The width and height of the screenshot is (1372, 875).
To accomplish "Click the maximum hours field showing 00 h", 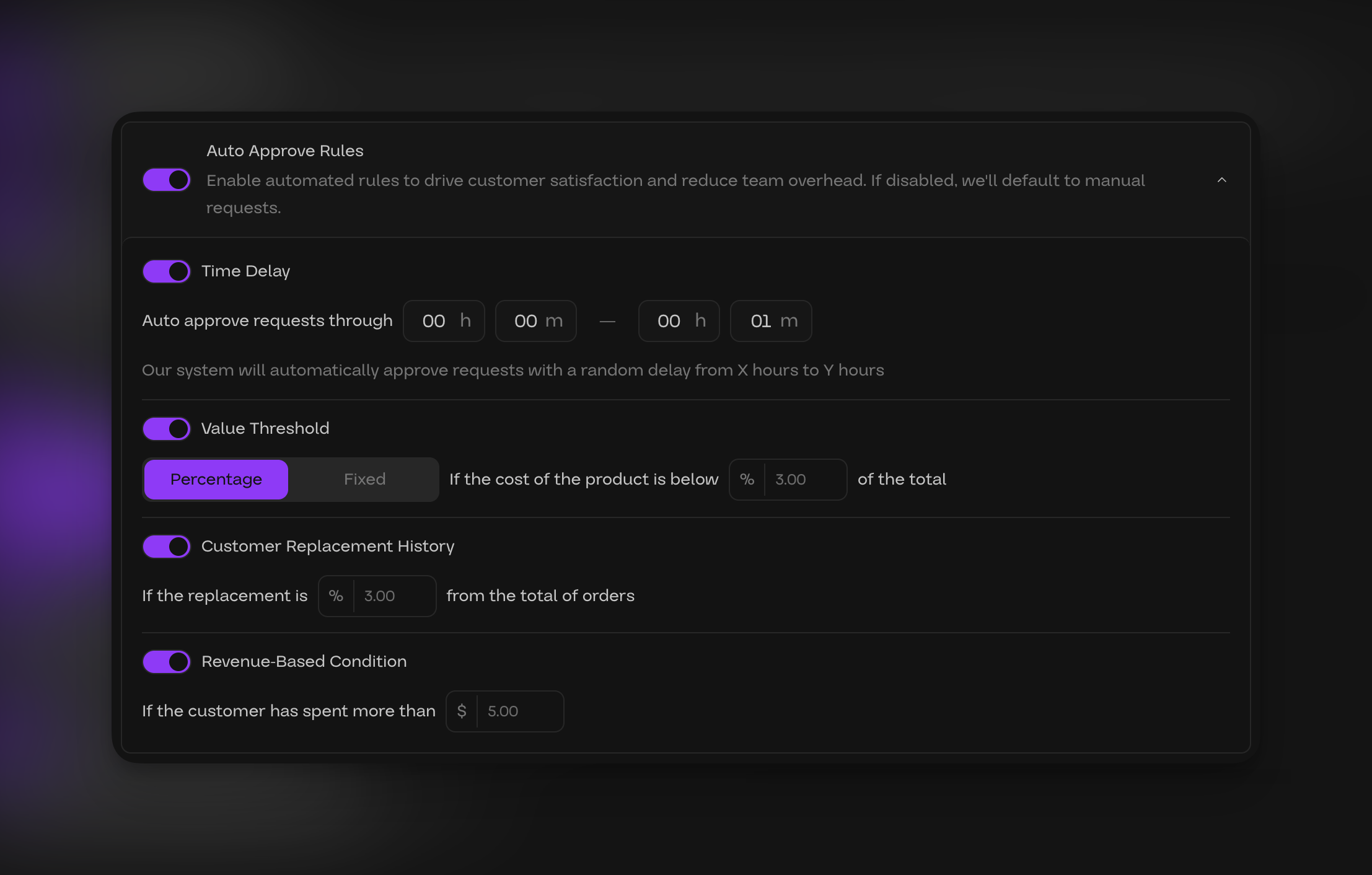I will click(679, 321).
